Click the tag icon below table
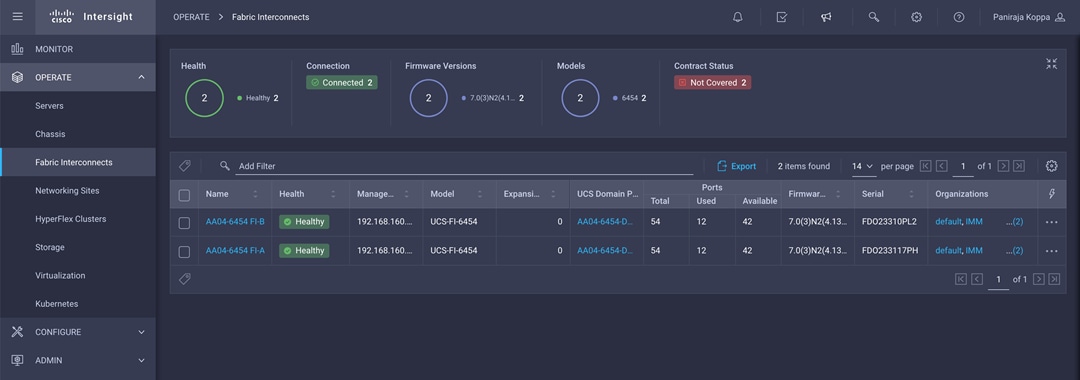 185,279
